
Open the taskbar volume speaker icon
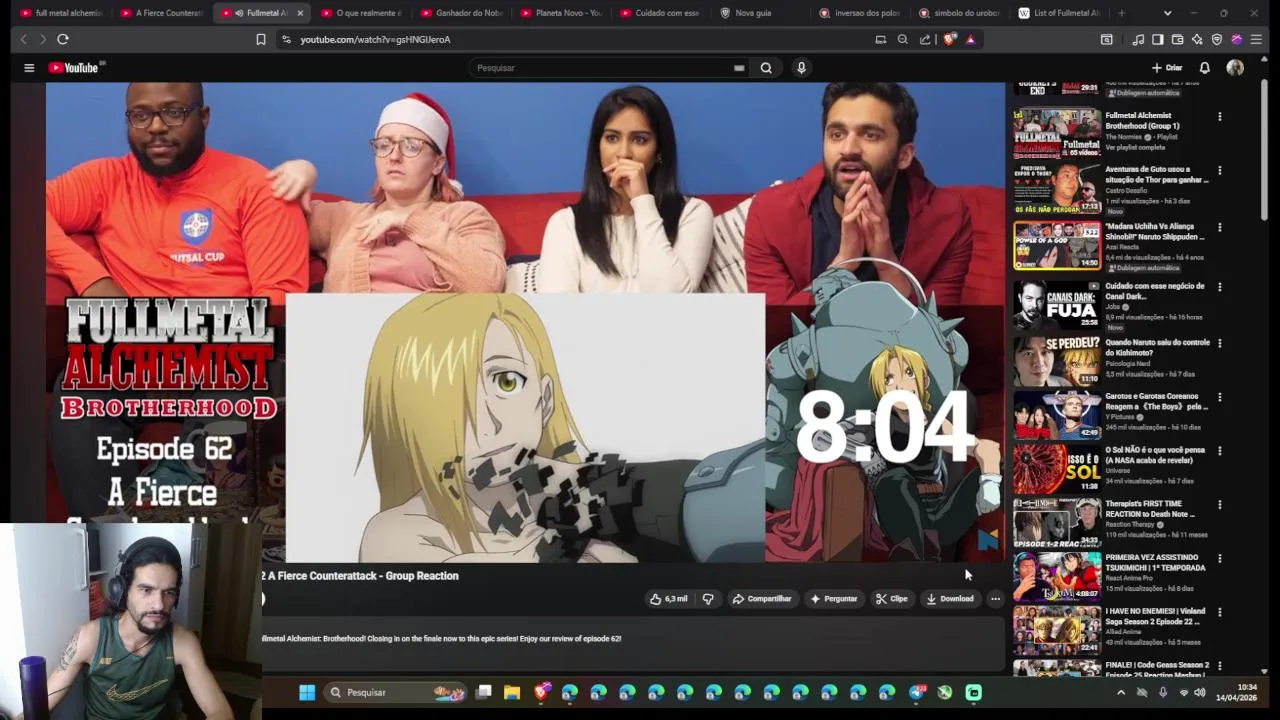[x=1199, y=692]
